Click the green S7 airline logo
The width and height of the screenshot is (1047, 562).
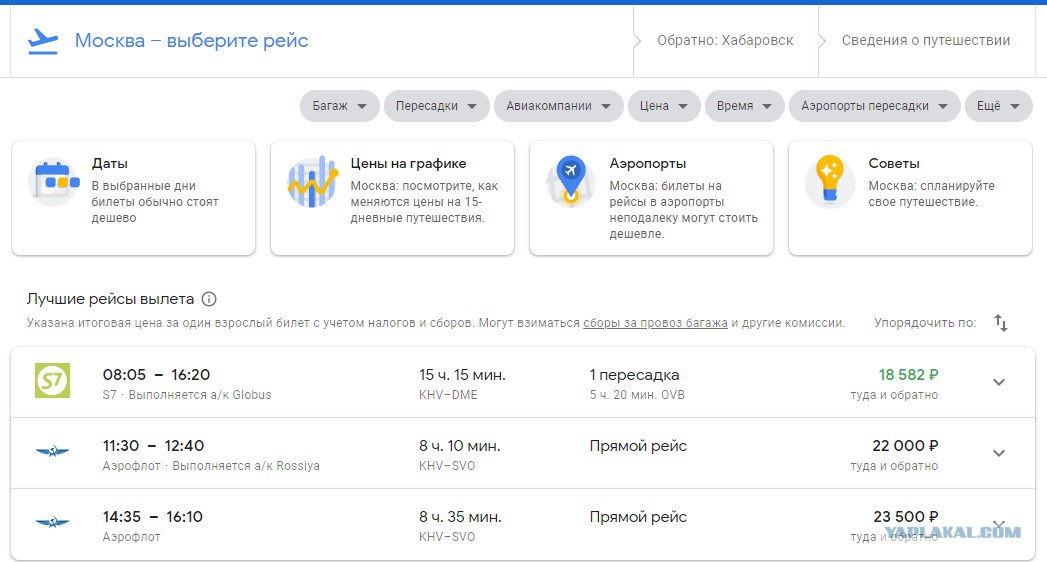coord(53,380)
